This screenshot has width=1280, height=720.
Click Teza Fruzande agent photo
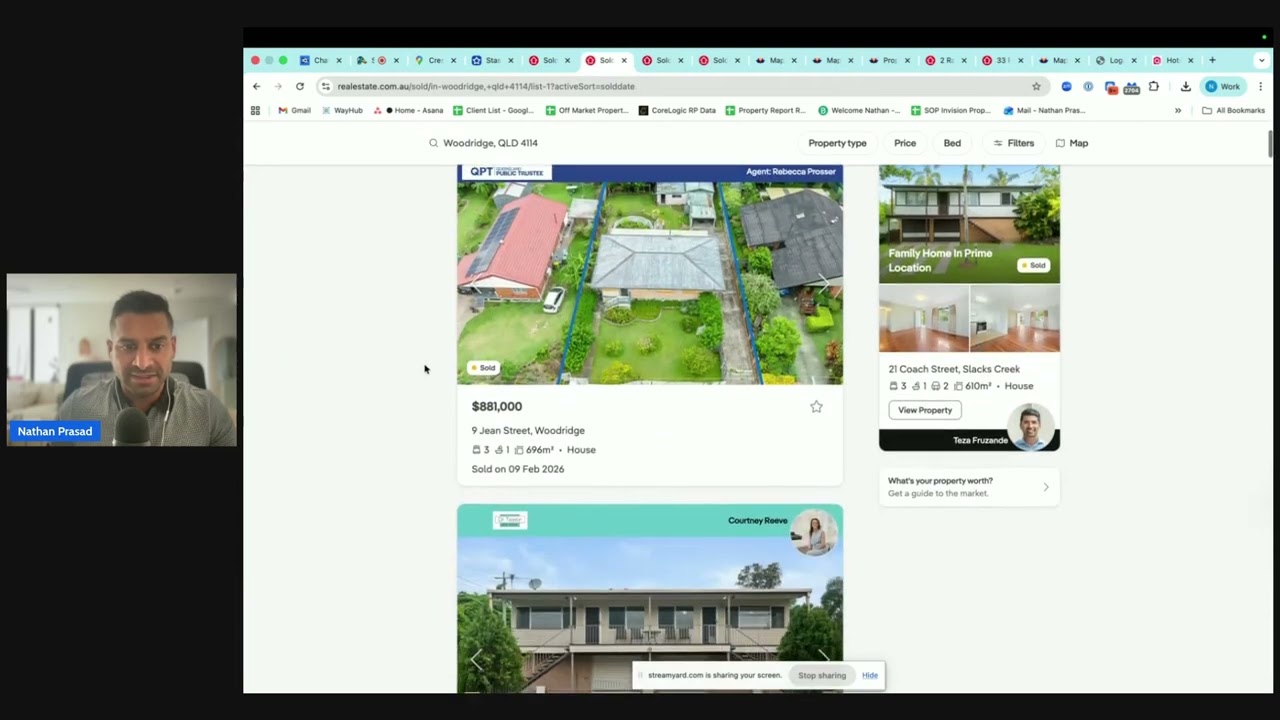coord(1030,427)
